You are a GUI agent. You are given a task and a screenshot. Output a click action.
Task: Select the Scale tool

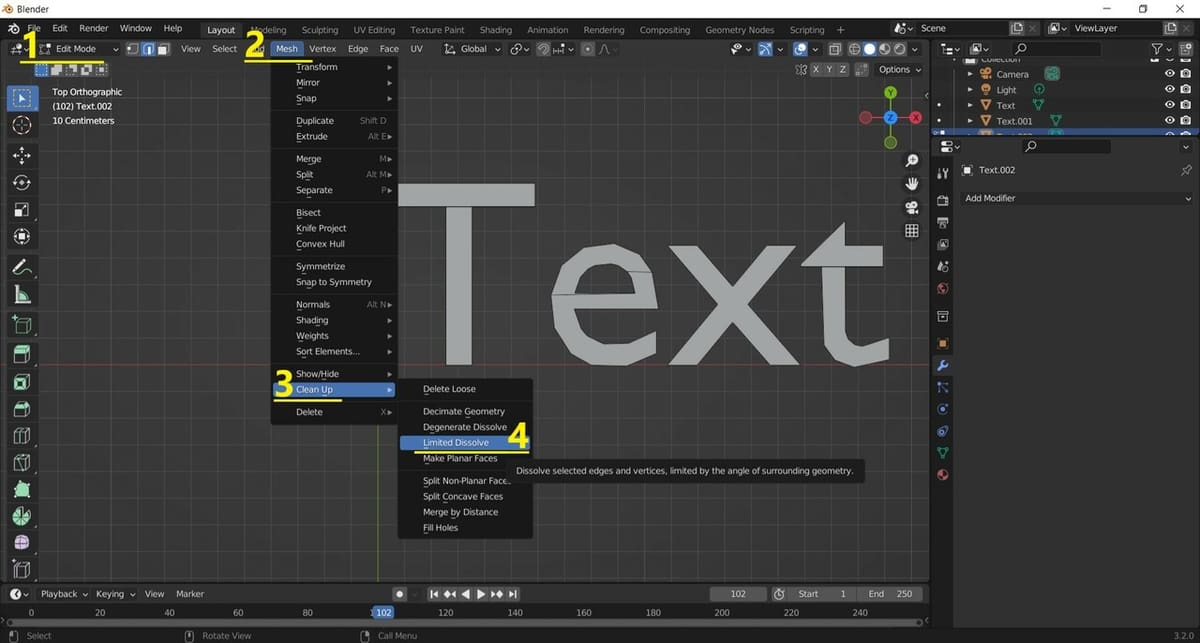click(22, 210)
